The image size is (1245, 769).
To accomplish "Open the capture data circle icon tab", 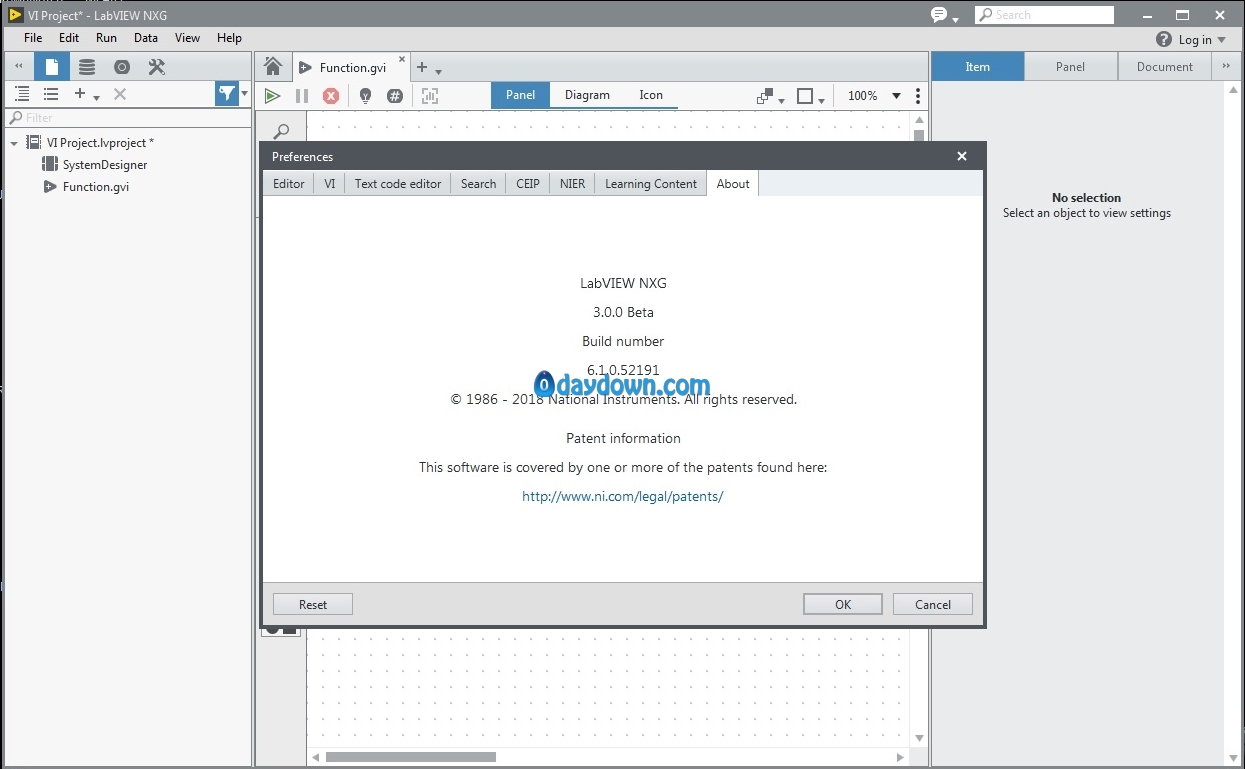I will [x=122, y=67].
